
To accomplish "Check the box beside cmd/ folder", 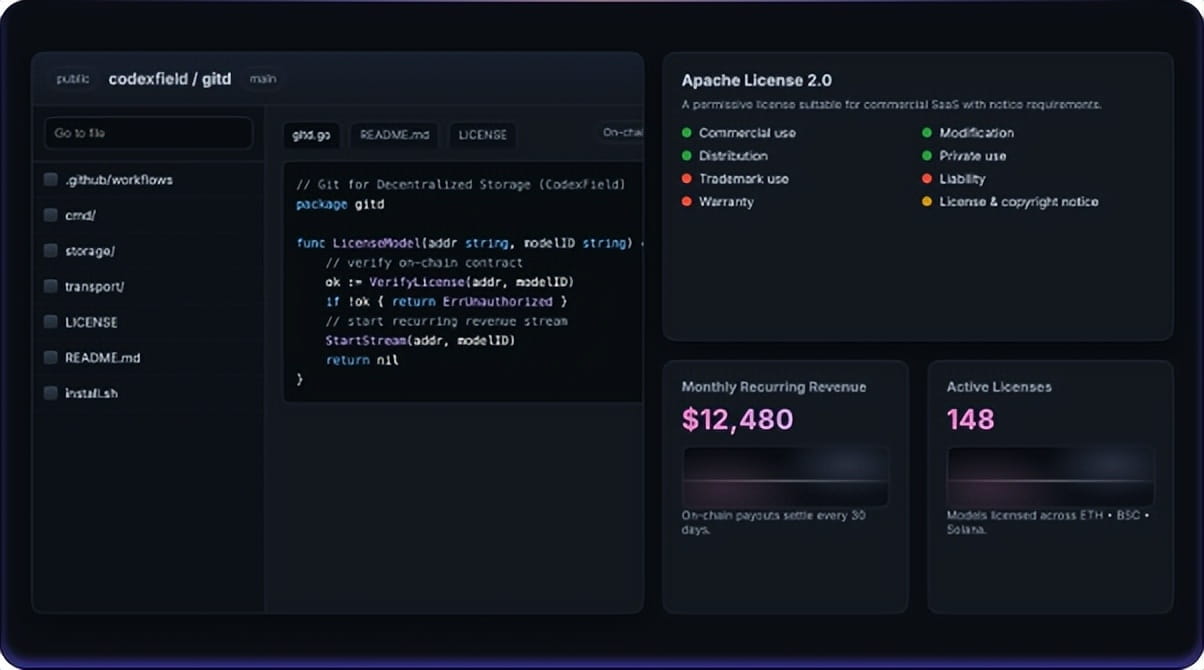I will (x=50, y=215).
